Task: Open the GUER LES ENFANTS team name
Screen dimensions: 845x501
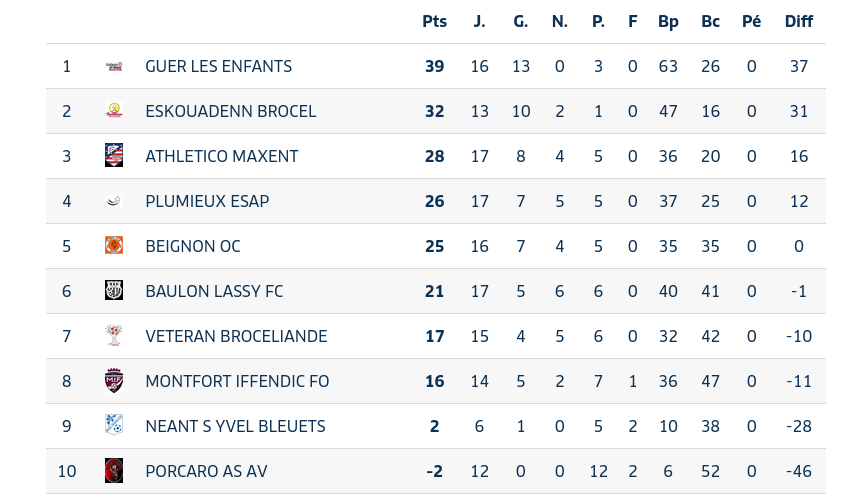Action: click(x=218, y=66)
